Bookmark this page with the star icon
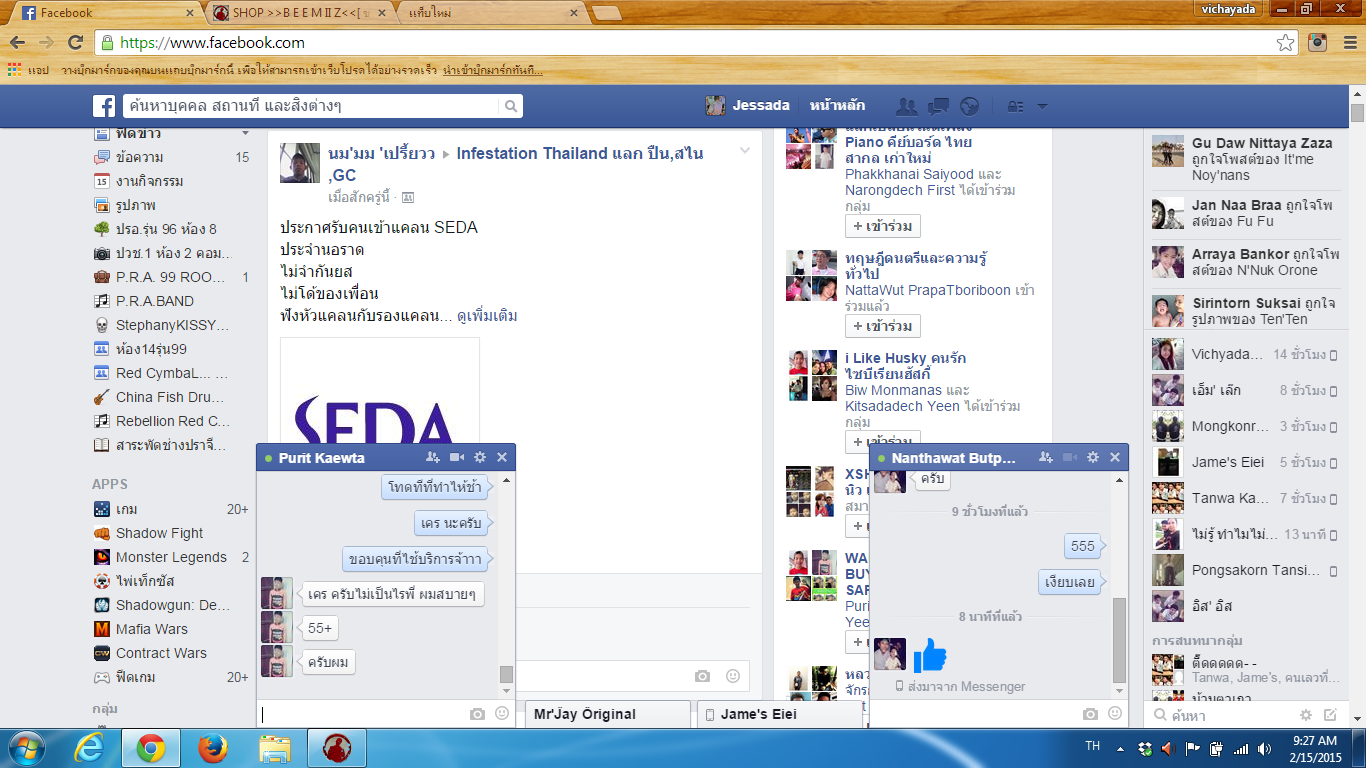 click(1286, 43)
